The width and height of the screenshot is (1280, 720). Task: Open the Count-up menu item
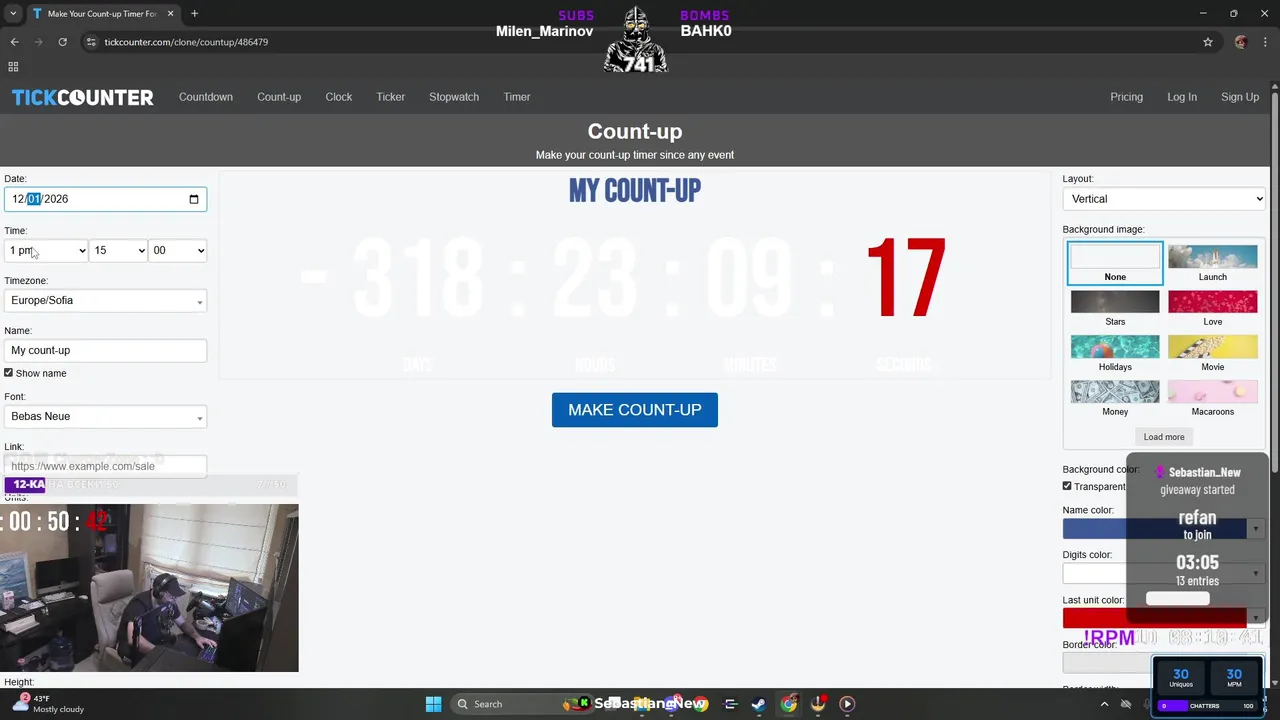tap(279, 97)
